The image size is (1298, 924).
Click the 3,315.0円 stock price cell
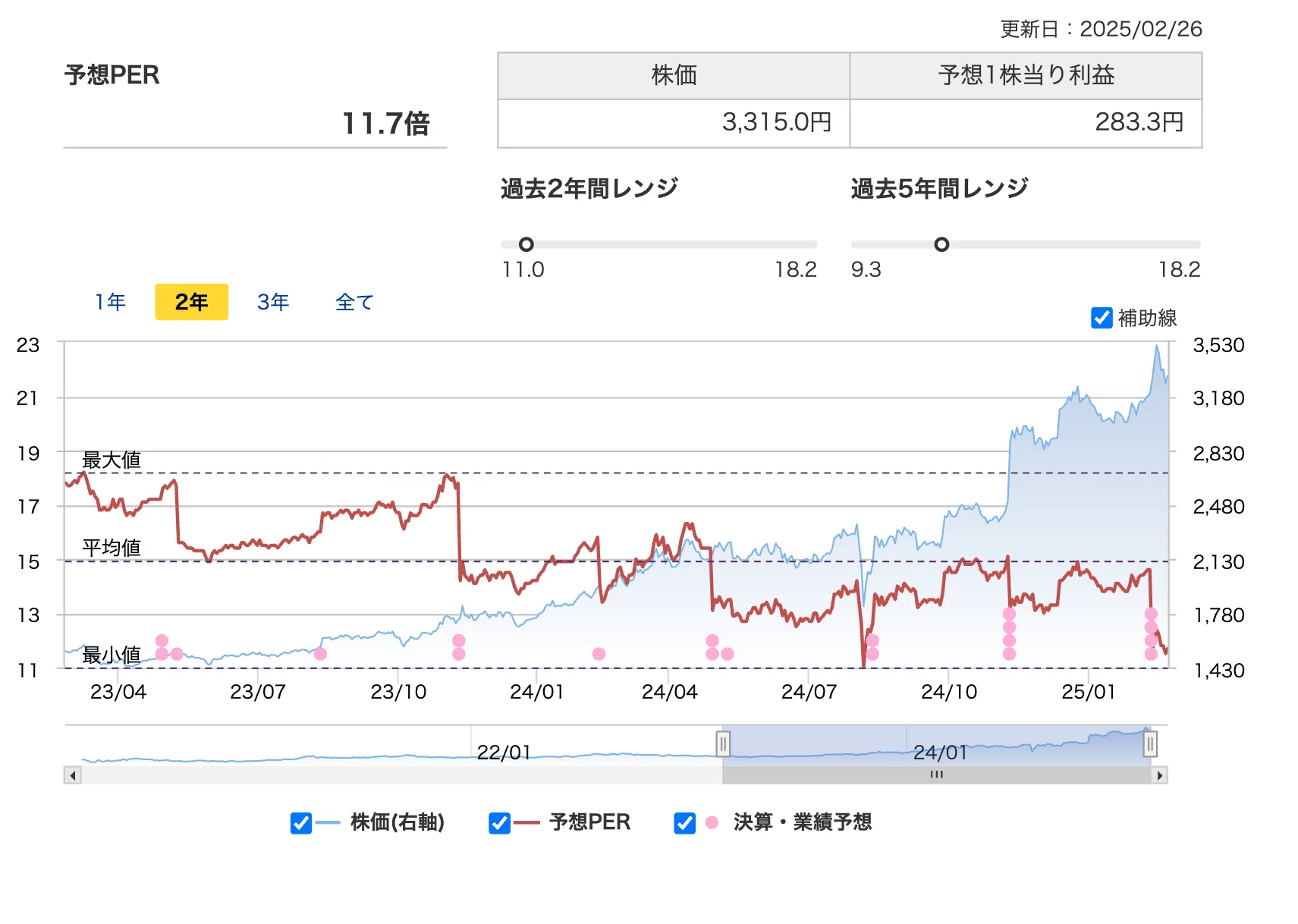[x=674, y=123]
